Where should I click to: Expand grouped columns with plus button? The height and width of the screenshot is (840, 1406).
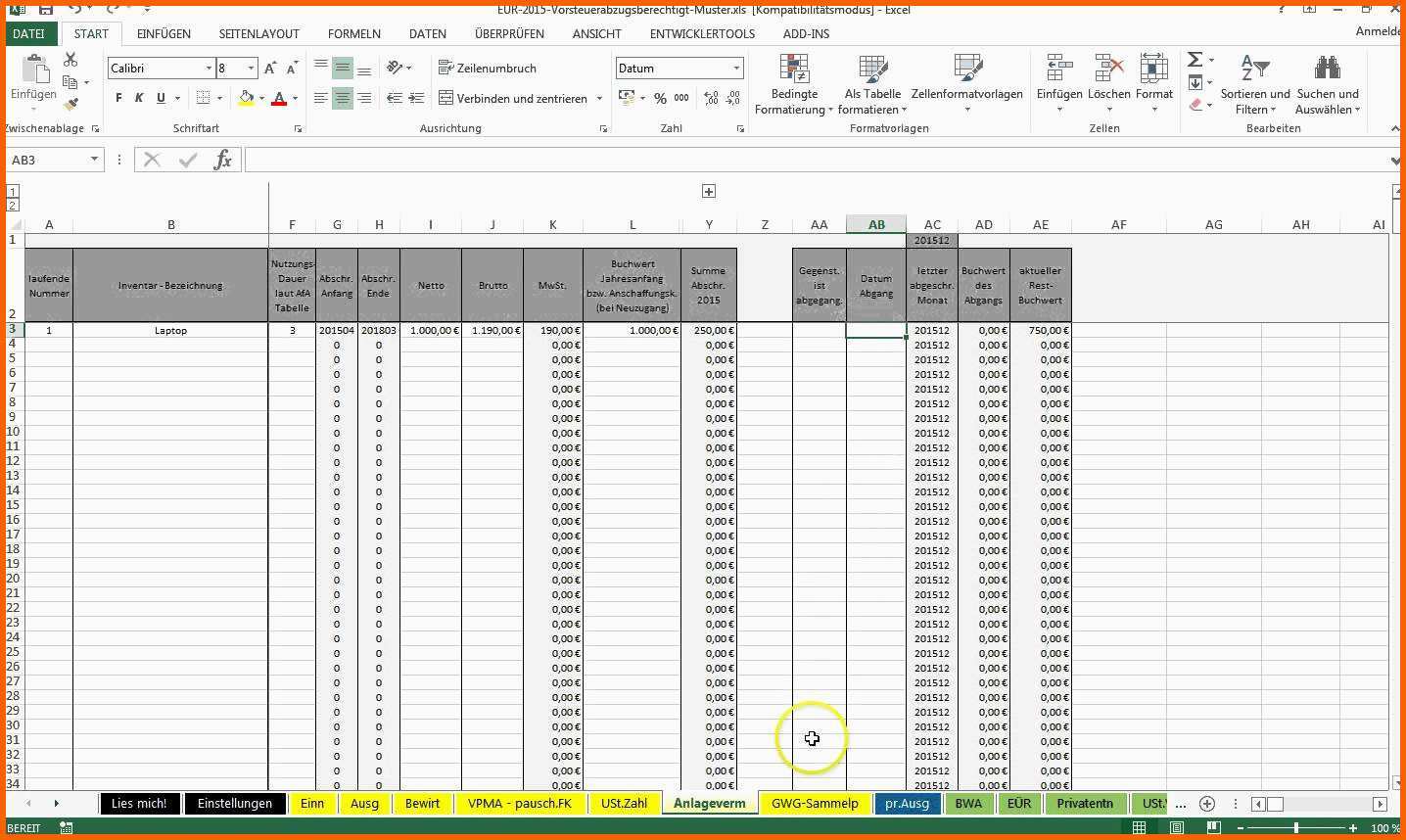point(709,191)
